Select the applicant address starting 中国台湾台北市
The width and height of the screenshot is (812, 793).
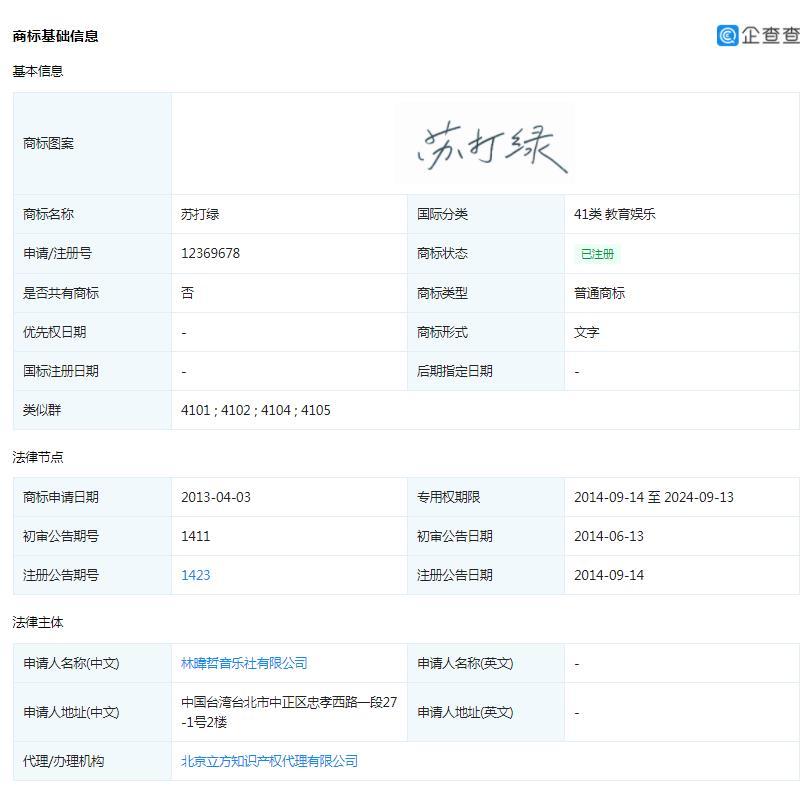pos(289,712)
